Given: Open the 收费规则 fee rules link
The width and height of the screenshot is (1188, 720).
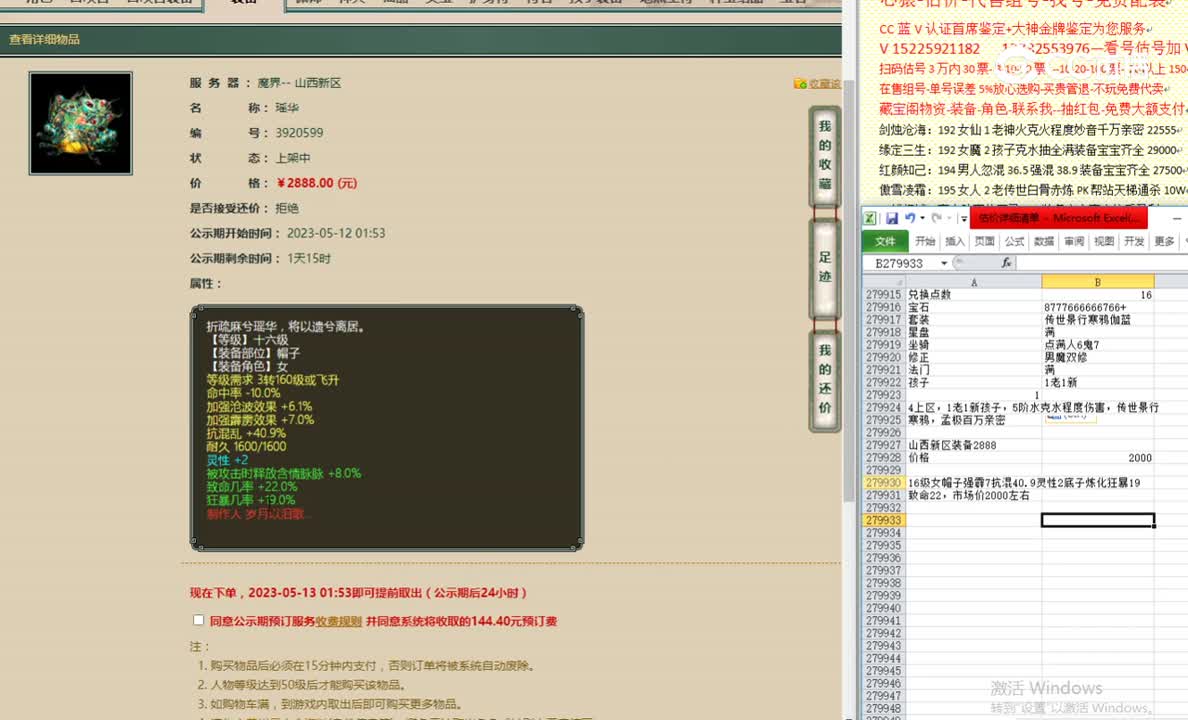Looking at the screenshot, I should coord(339,621).
